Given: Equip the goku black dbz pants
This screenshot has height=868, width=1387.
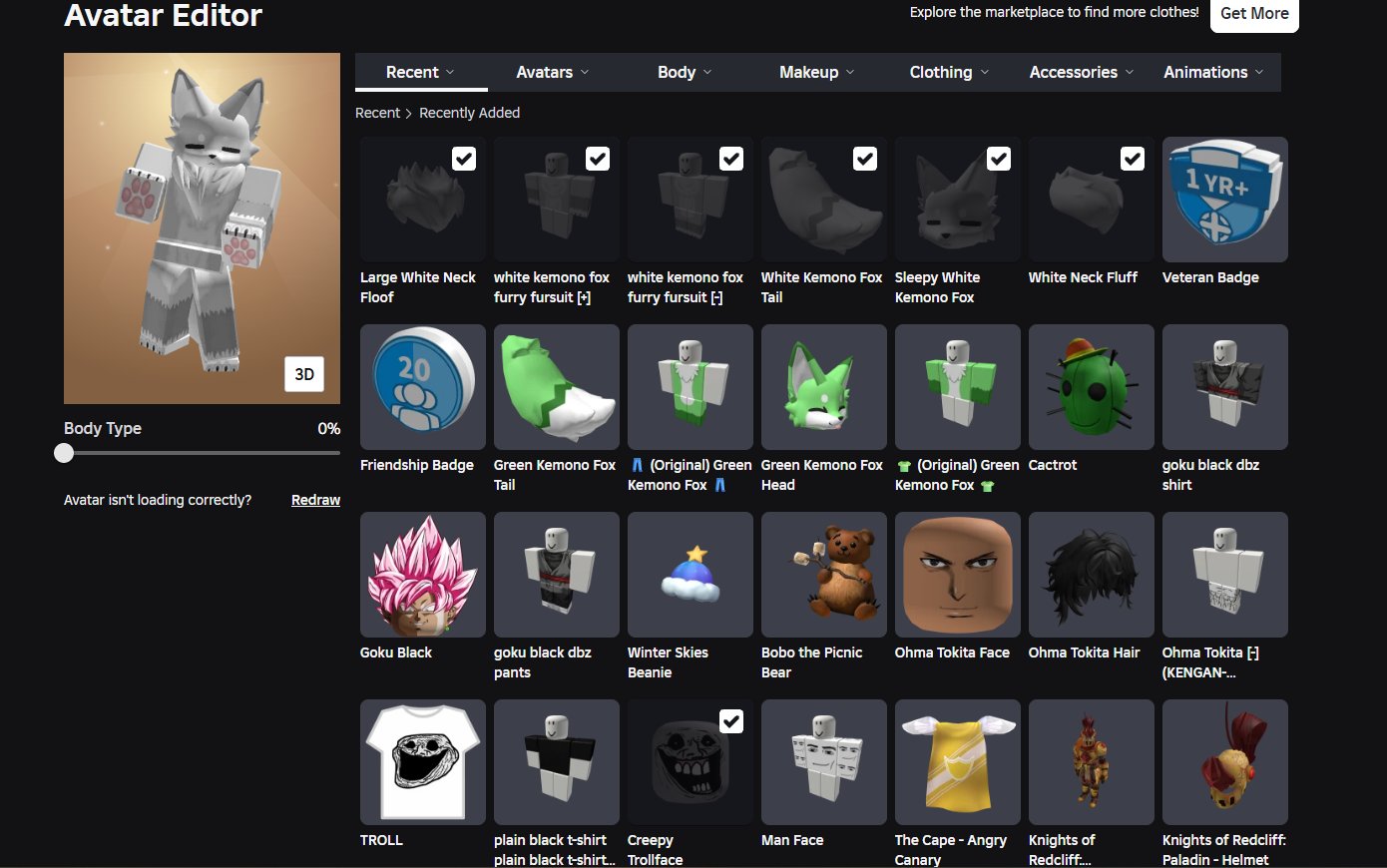Looking at the screenshot, I should (556, 575).
